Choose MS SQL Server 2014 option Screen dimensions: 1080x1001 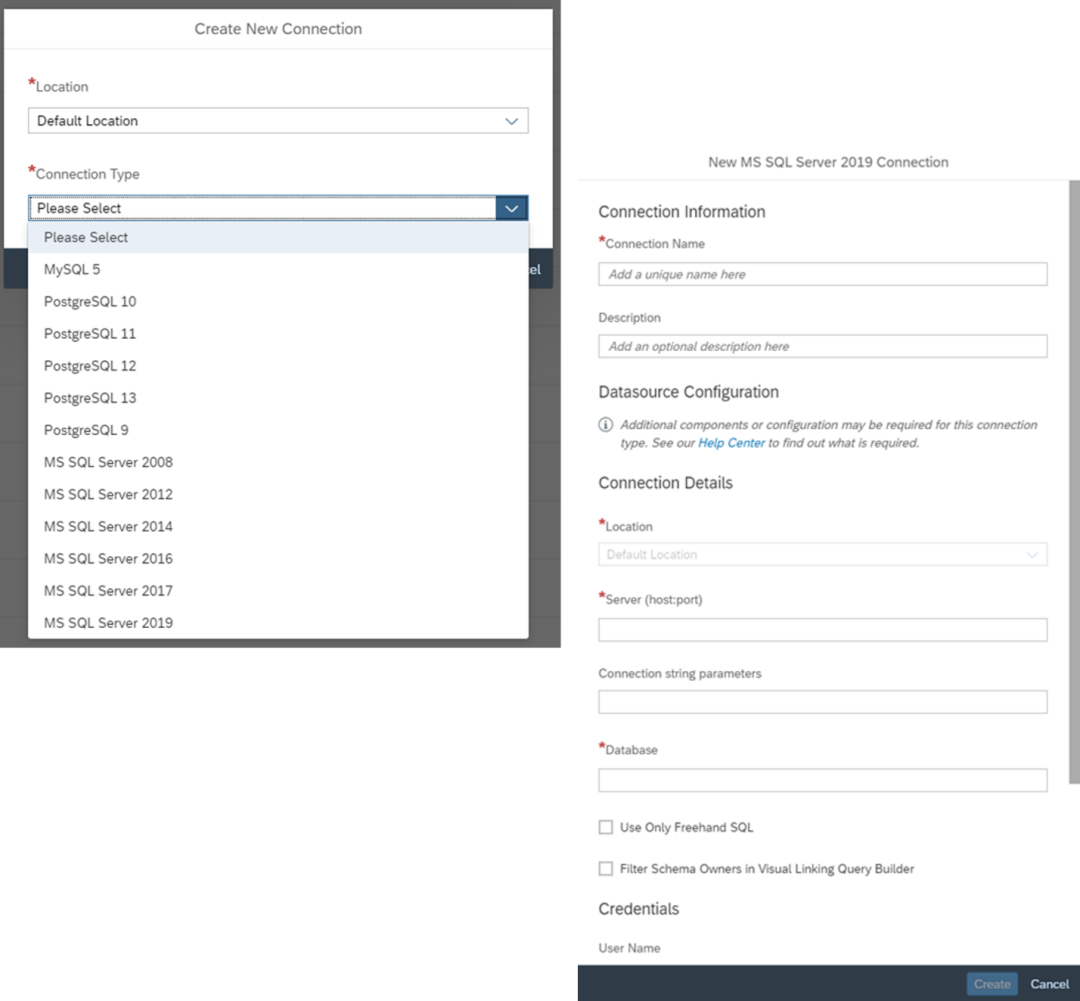point(278,526)
